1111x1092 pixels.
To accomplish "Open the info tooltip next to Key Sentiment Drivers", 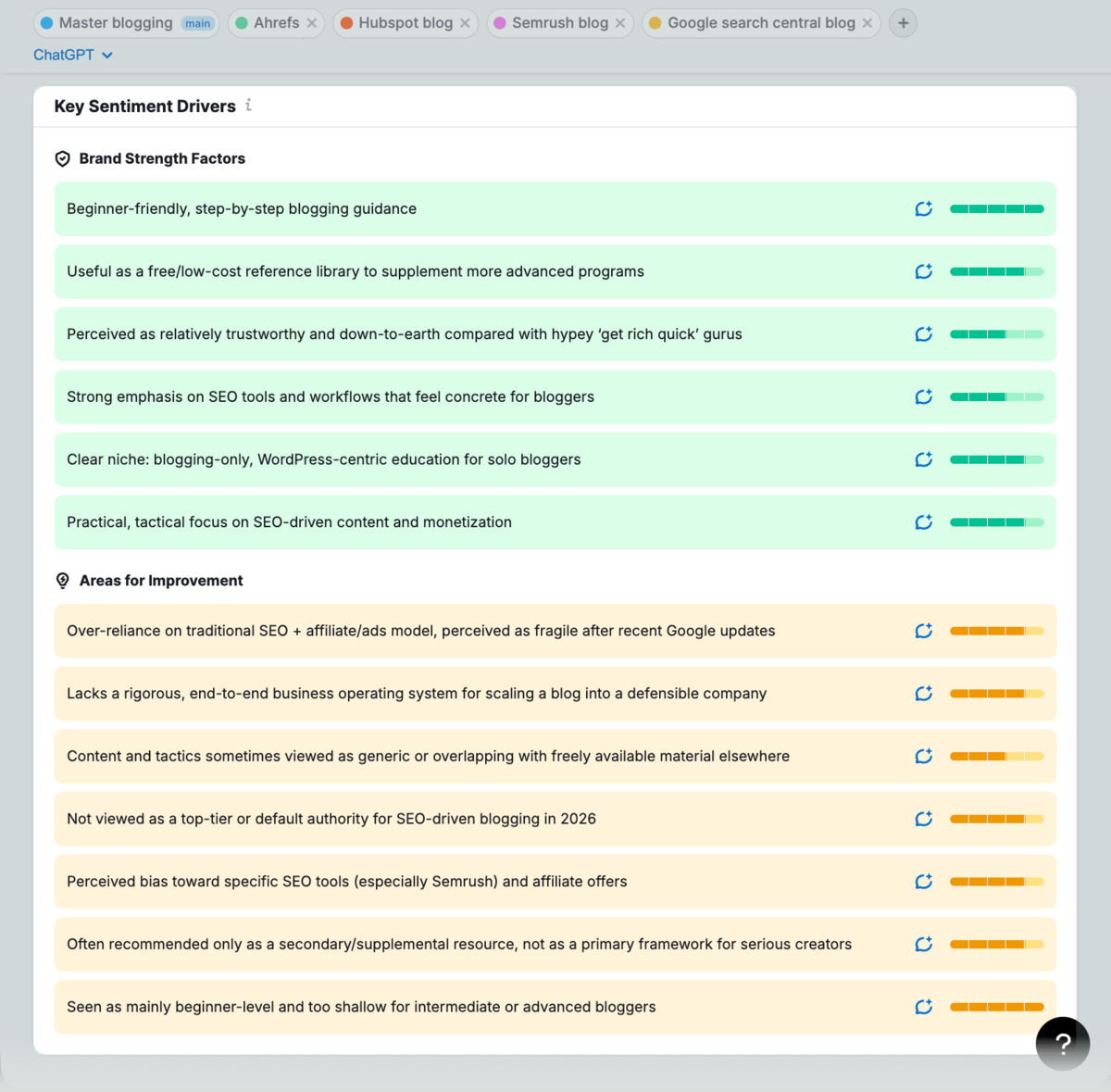I will click(x=247, y=106).
